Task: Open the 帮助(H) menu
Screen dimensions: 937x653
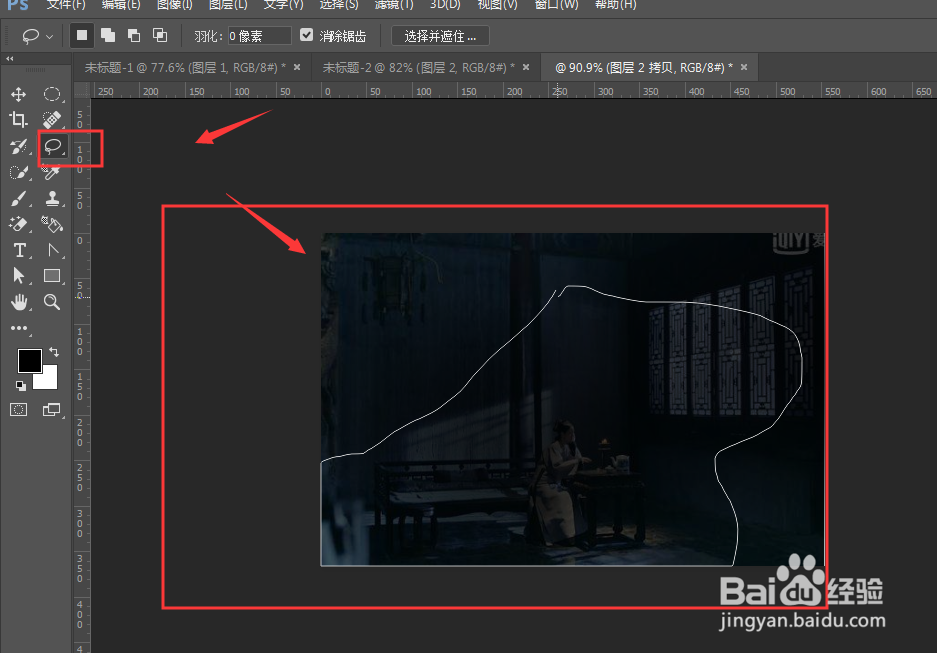Action: [x=616, y=5]
